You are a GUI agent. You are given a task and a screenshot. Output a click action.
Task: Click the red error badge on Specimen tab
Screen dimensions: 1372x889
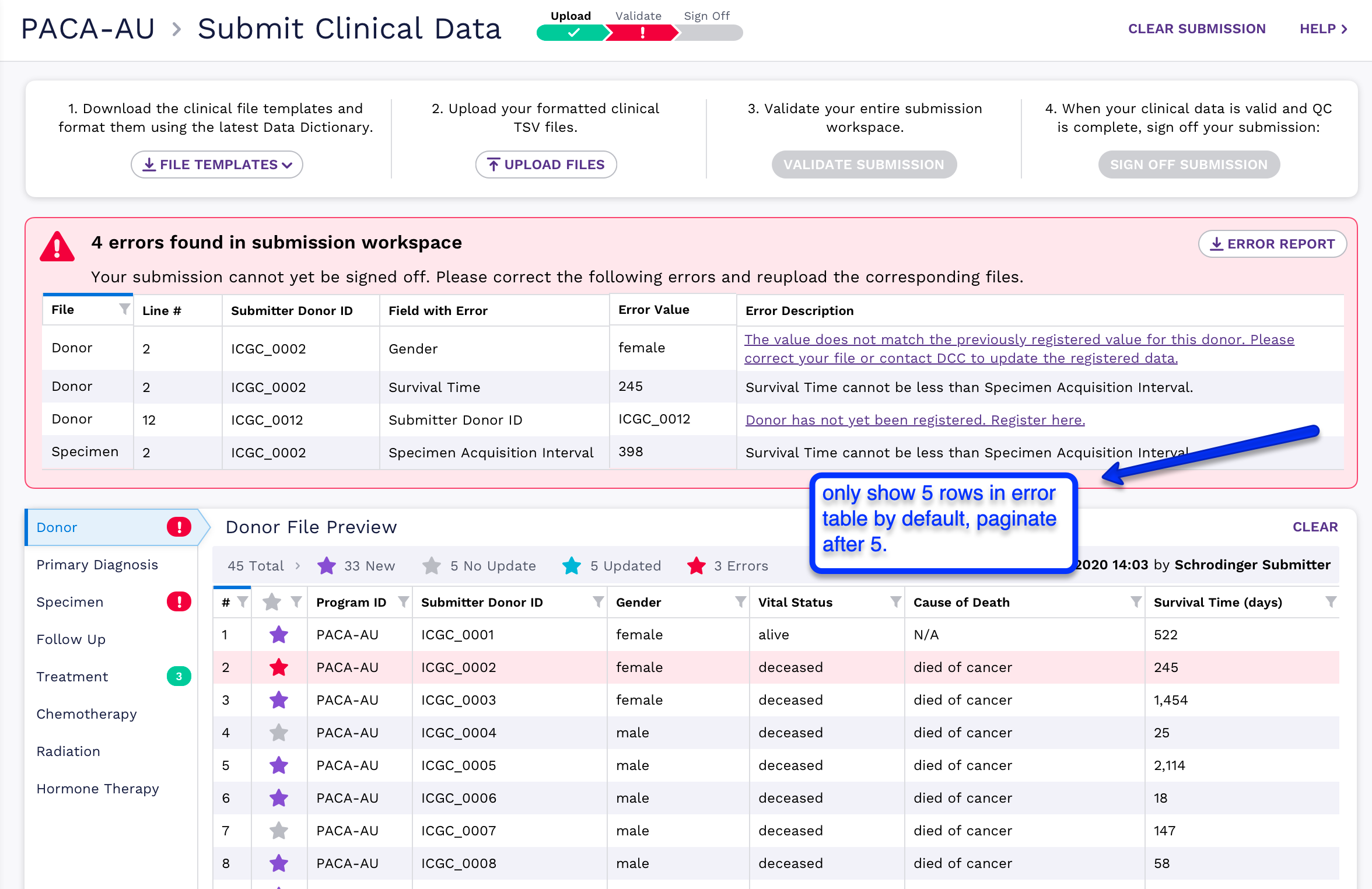pos(179,601)
